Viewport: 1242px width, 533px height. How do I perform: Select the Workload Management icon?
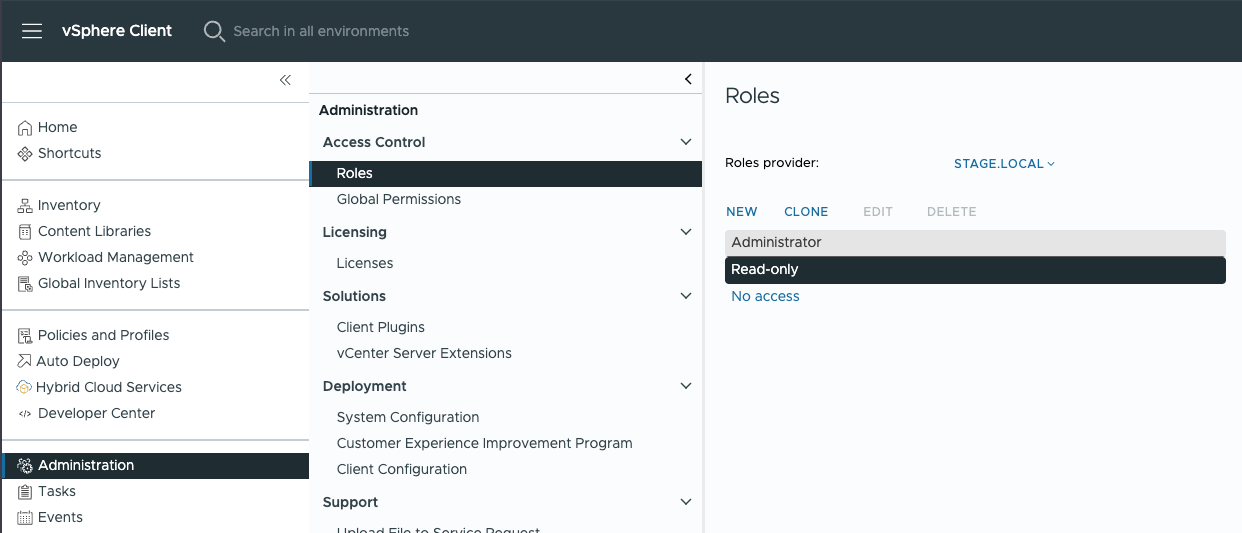pos(25,258)
